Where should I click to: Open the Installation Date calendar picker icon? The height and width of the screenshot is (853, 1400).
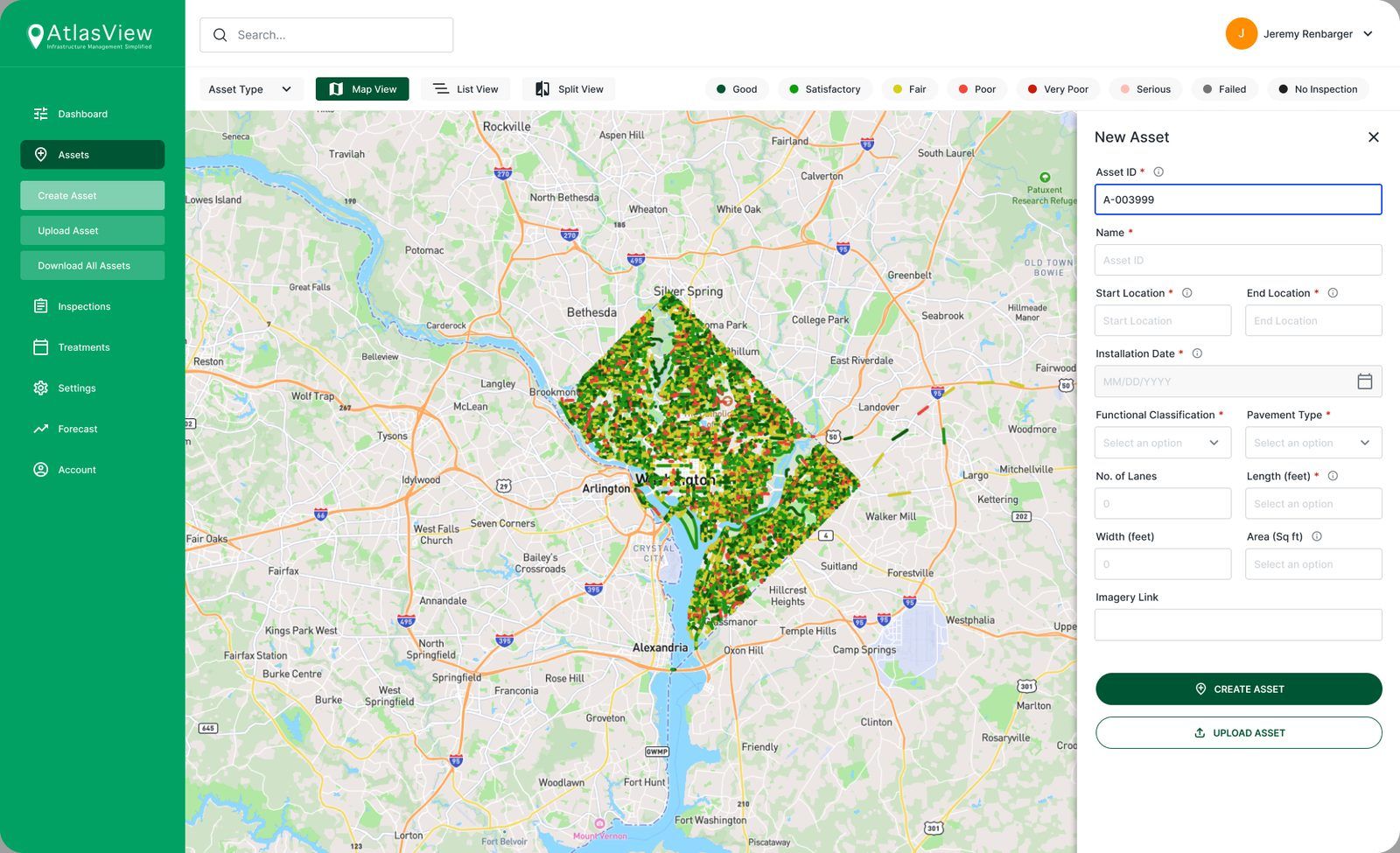tap(1364, 381)
